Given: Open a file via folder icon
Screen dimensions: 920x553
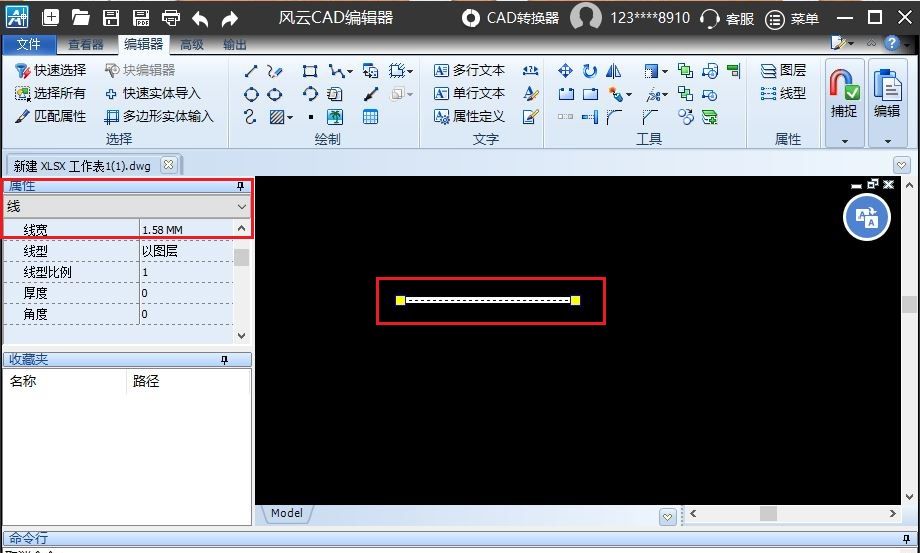Looking at the screenshot, I should [x=80, y=18].
